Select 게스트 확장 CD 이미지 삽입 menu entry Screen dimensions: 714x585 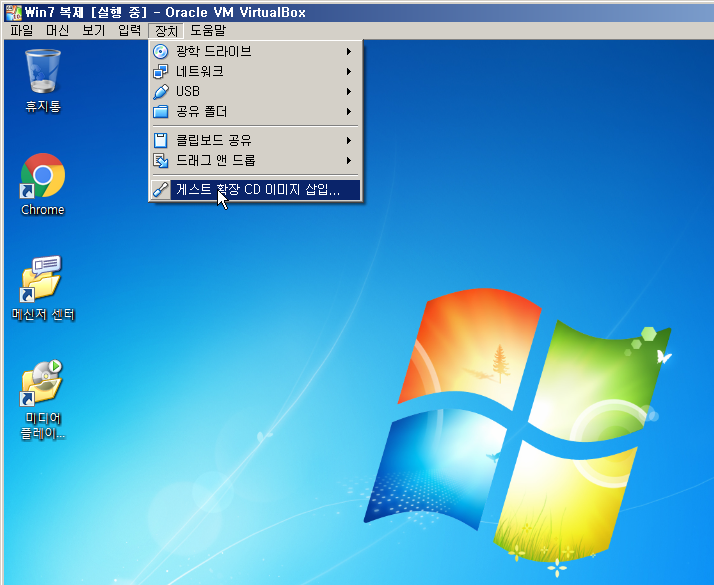coord(255,189)
